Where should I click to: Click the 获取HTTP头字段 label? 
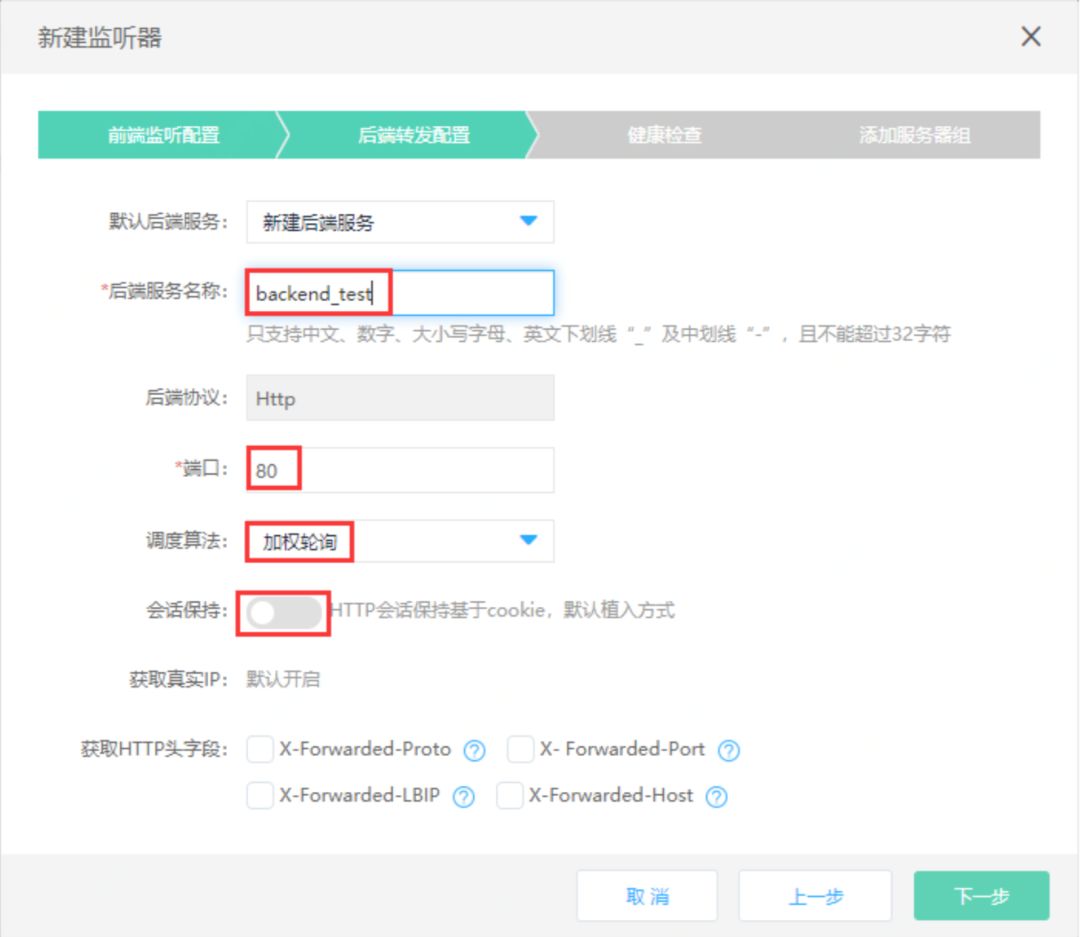click(154, 749)
